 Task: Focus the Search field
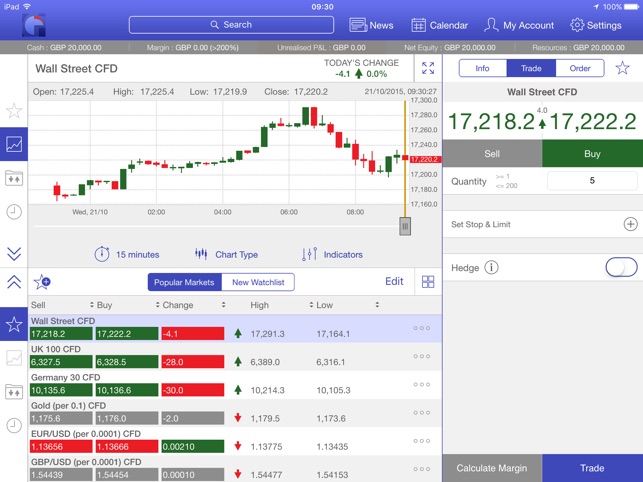click(x=231, y=25)
